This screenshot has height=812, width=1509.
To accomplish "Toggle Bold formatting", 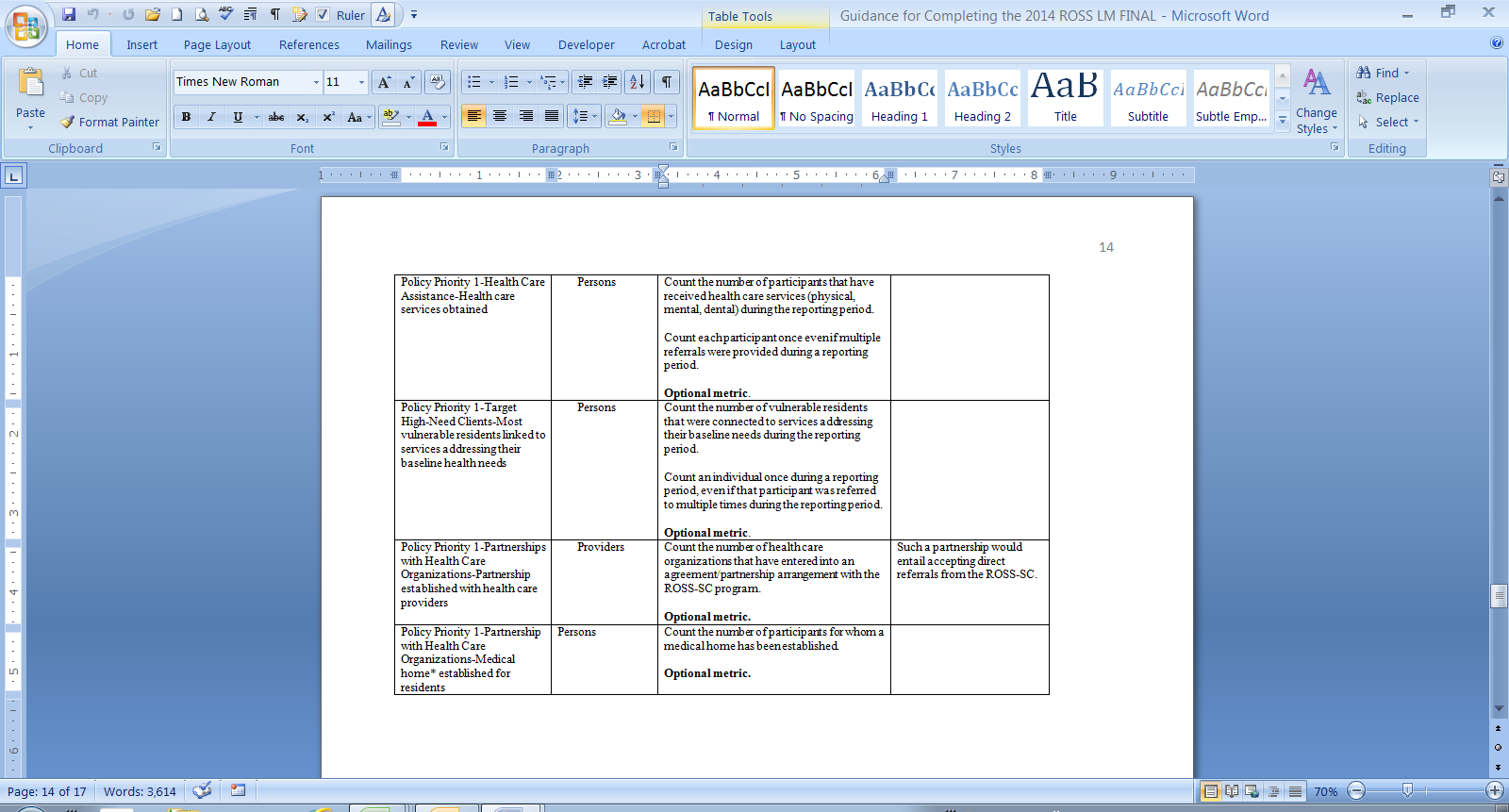I will pos(186,117).
